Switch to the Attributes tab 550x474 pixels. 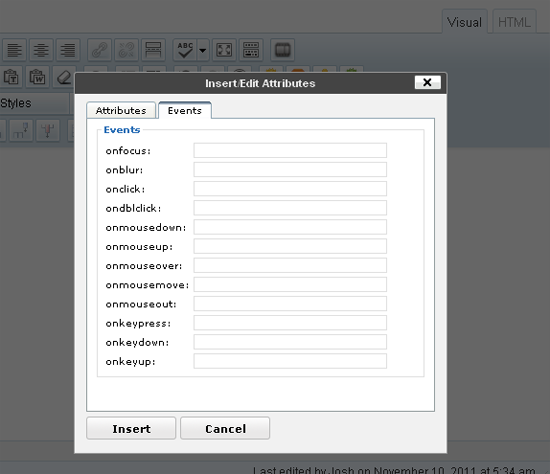[x=121, y=111]
